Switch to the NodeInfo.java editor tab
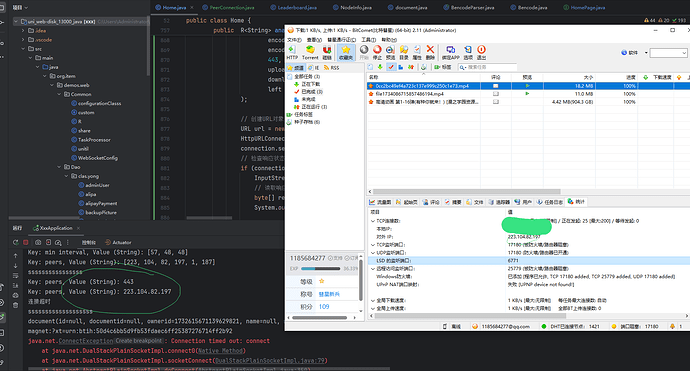The width and height of the screenshot is (690, 371). coord(352,7)
